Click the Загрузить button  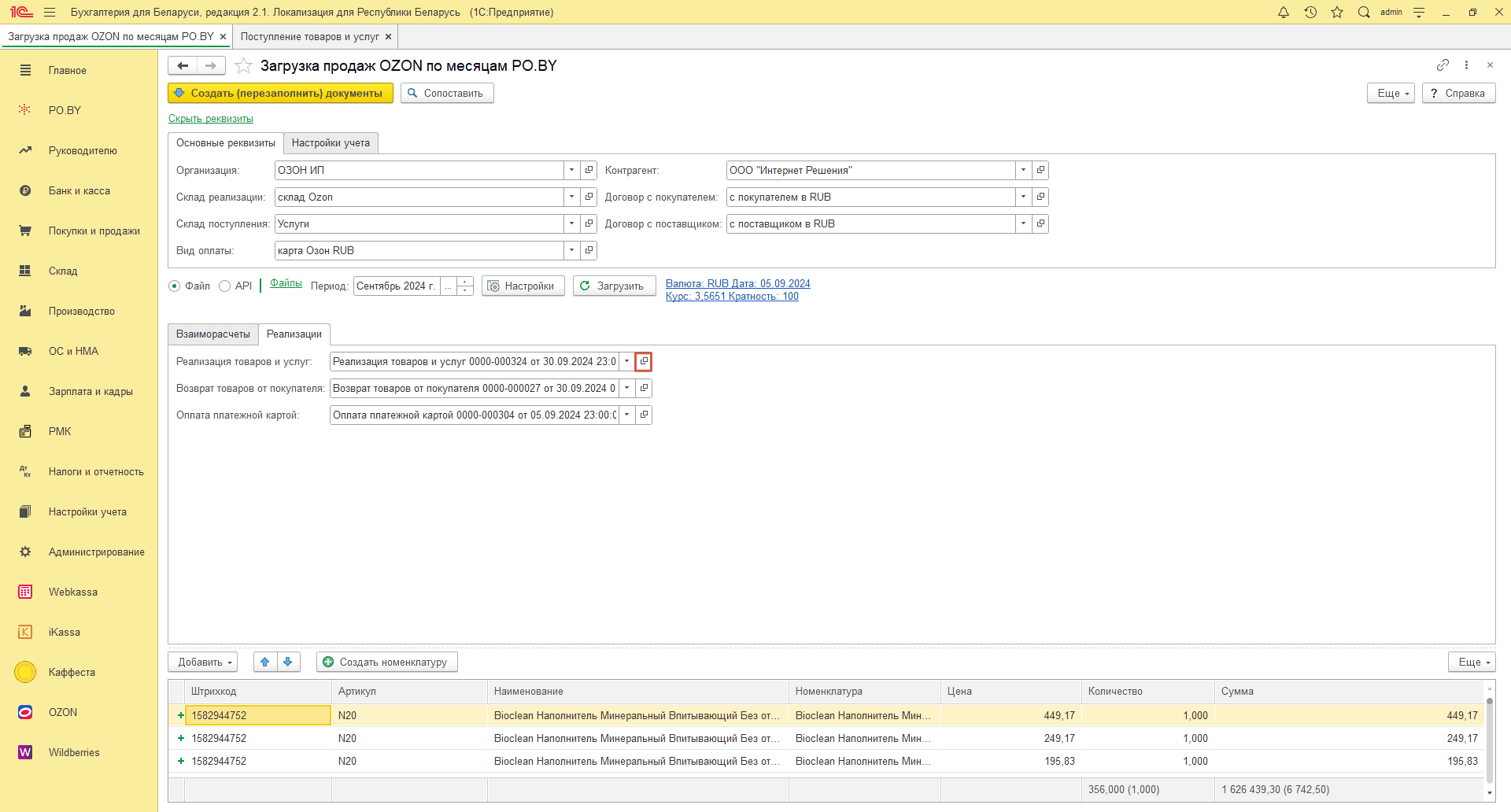[x=614, y=286]
